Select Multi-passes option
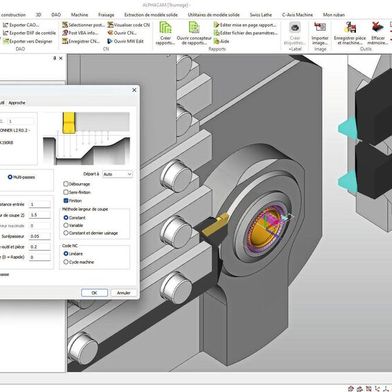Screen dimensions: 392x392 point(21,177)
